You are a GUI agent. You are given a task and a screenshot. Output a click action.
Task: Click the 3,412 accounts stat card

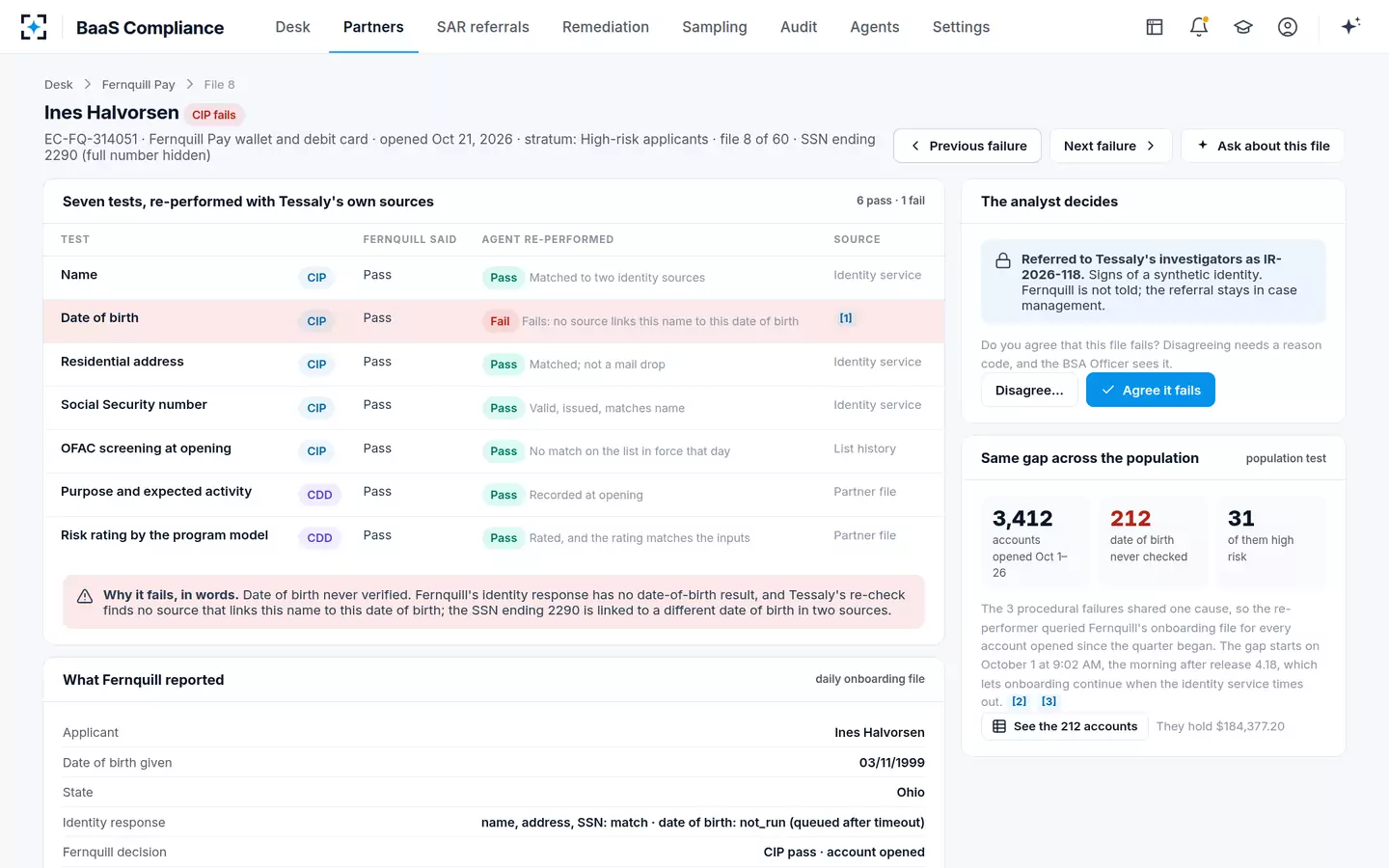(1036, 542)
